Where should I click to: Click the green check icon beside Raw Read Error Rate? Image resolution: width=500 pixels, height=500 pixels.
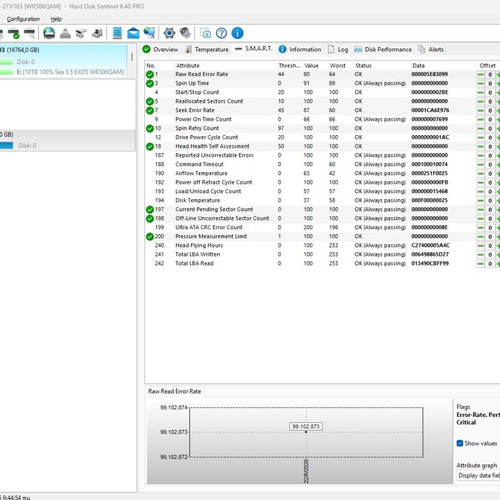tap(150, 74)
